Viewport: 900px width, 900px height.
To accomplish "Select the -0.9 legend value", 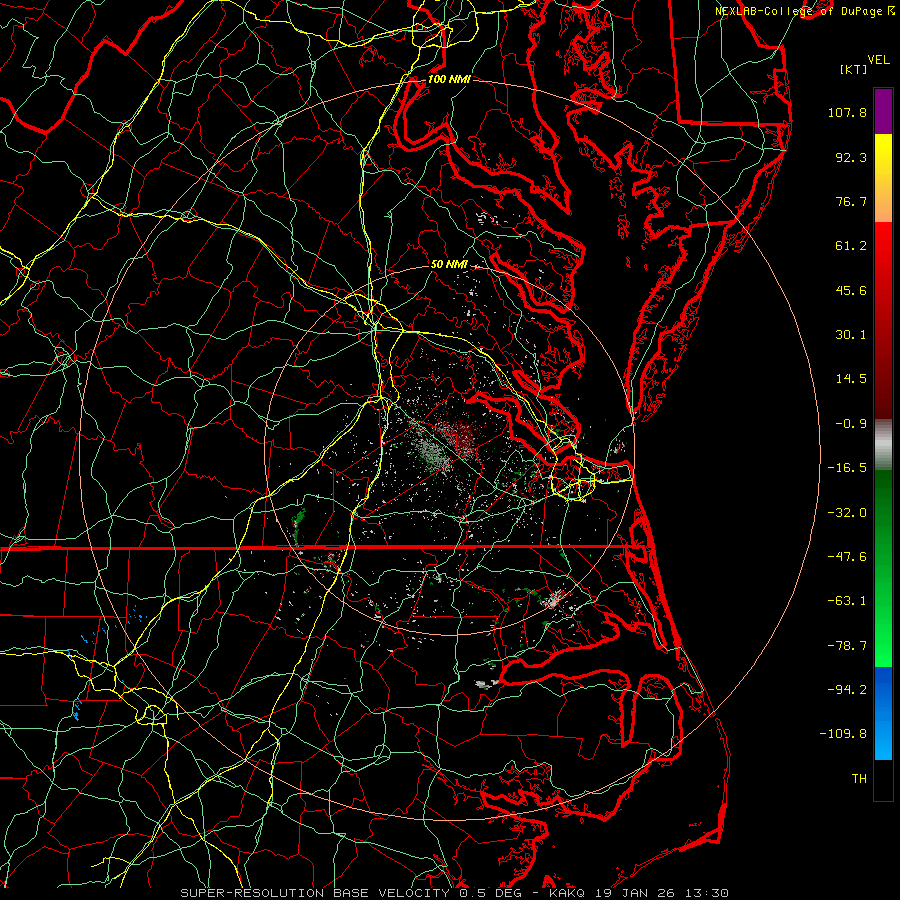I will point(851,424).
